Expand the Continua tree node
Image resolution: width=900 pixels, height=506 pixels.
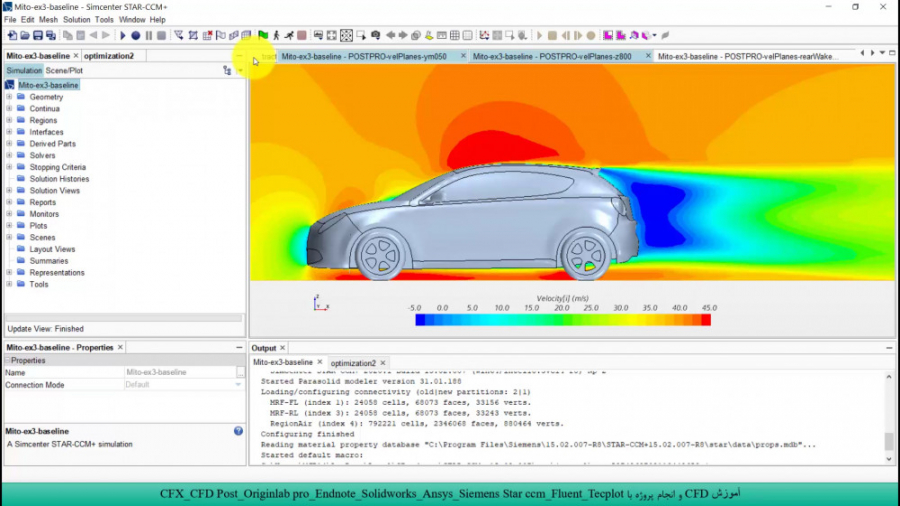[9, 108]
